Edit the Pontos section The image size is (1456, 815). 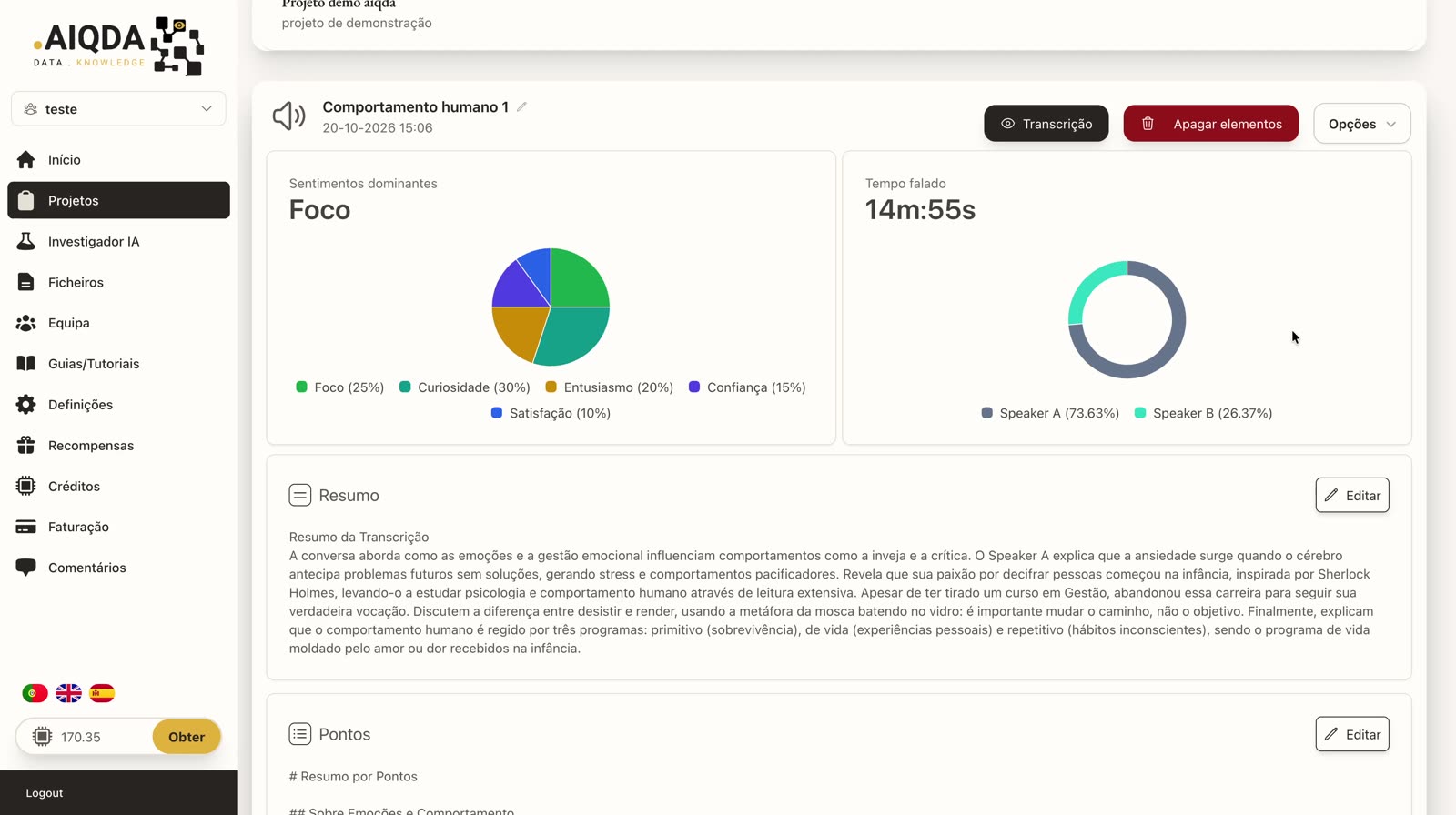tap(1351, 734)
